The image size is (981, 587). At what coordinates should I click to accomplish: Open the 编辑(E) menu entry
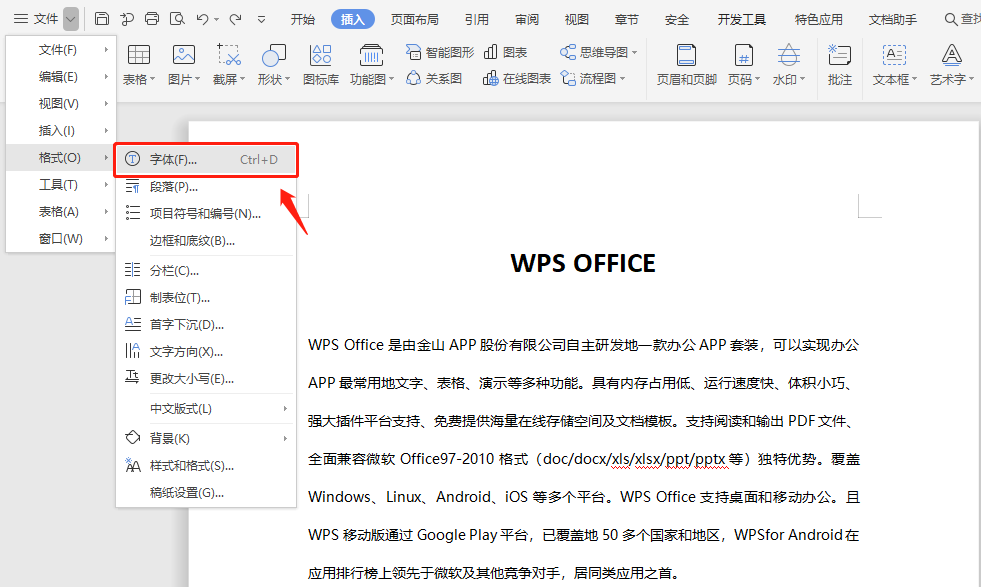(x=61, y=76)
